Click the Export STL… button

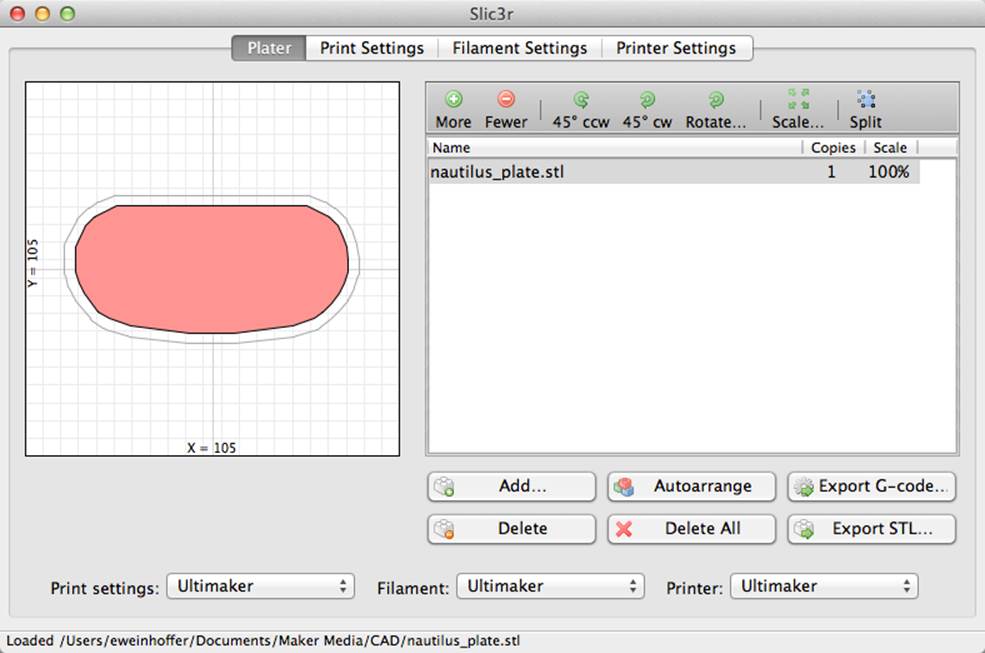[872, 529]
